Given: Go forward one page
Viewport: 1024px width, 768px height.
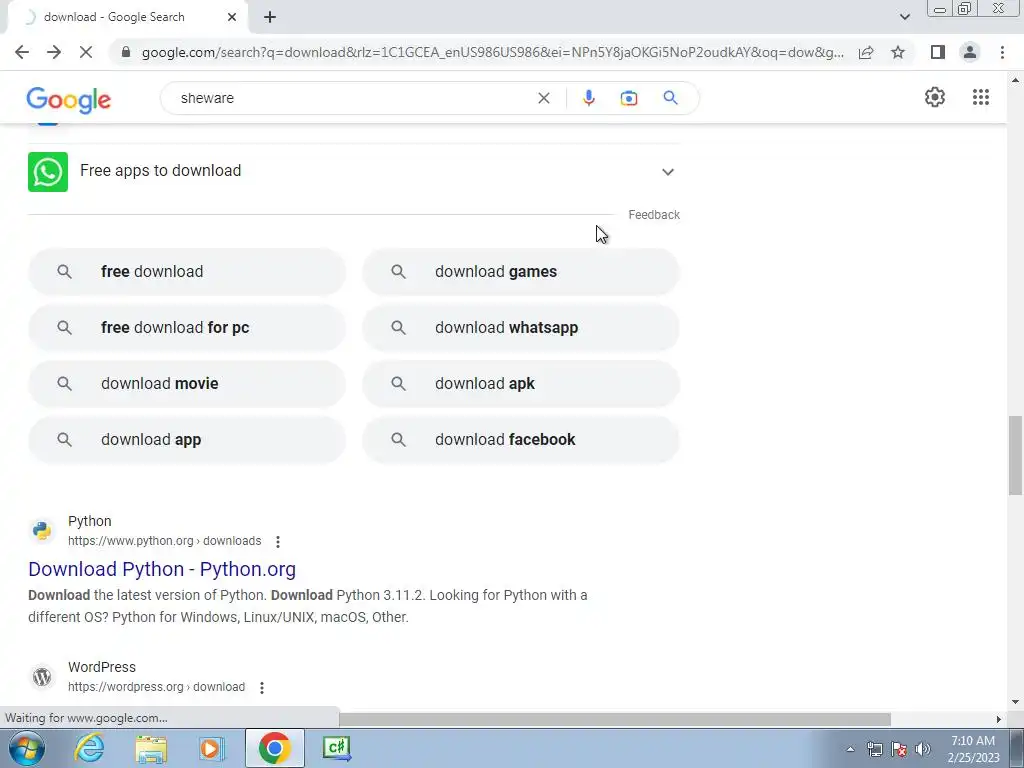Looking at the screenshot, I should (x=54, y=52).
